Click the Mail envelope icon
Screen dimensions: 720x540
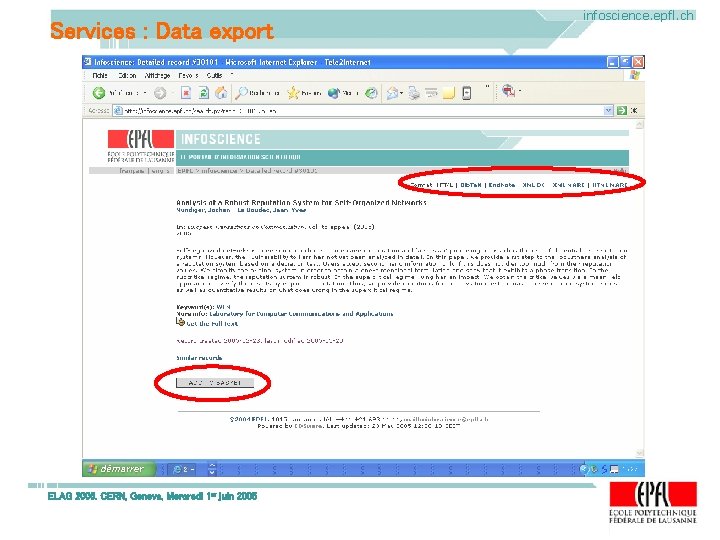[392, 93]
